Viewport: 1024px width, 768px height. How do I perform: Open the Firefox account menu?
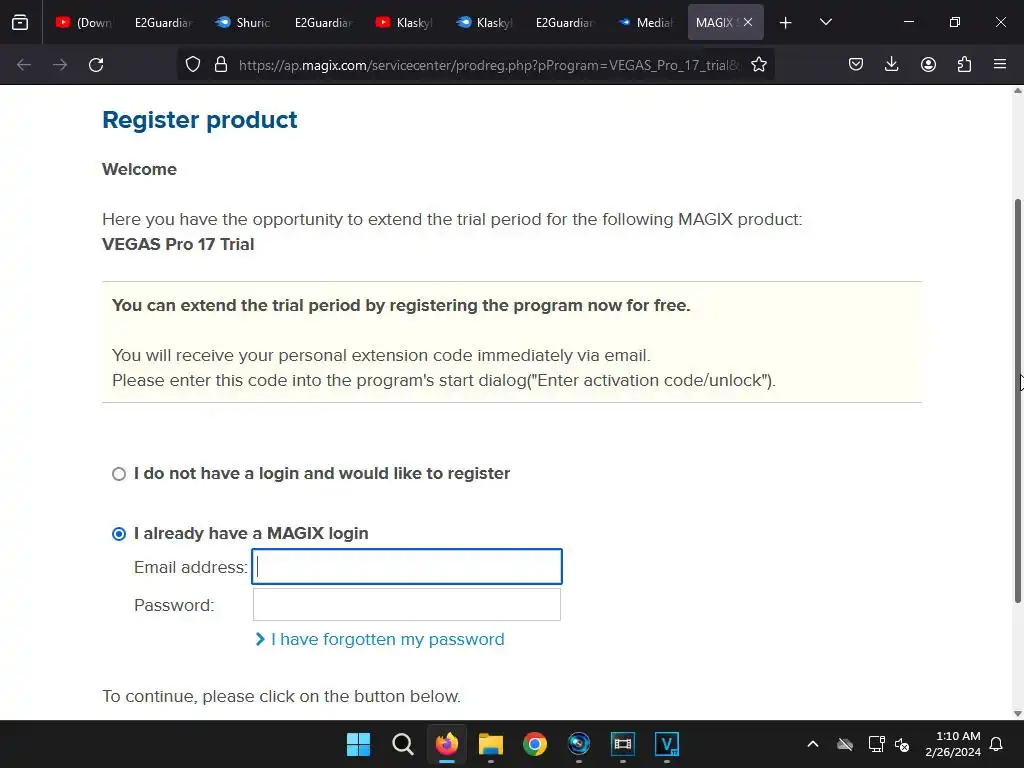928,65
